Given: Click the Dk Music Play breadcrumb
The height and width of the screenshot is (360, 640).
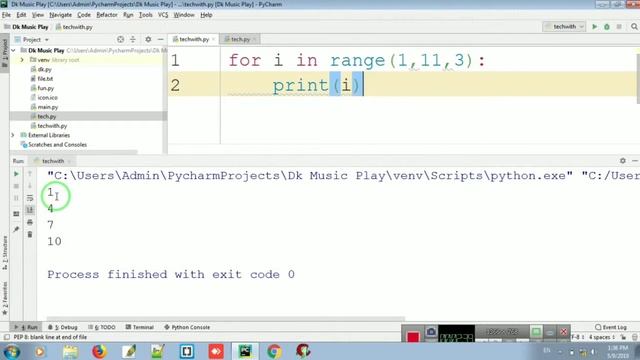Looking at the screenshot, I should [x=30, y=27].
